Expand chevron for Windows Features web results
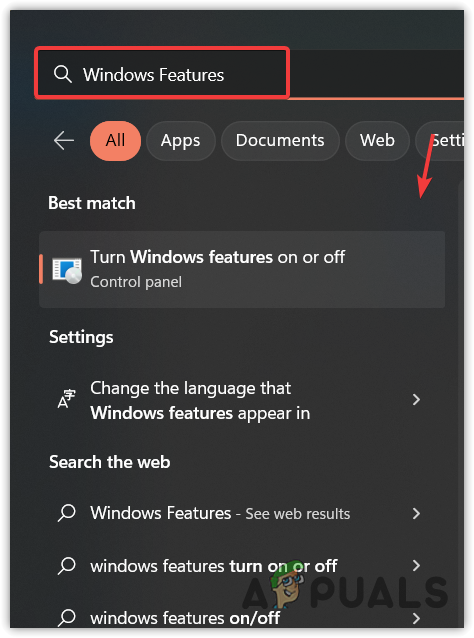474x638 pixels. (x=416, y=513)
